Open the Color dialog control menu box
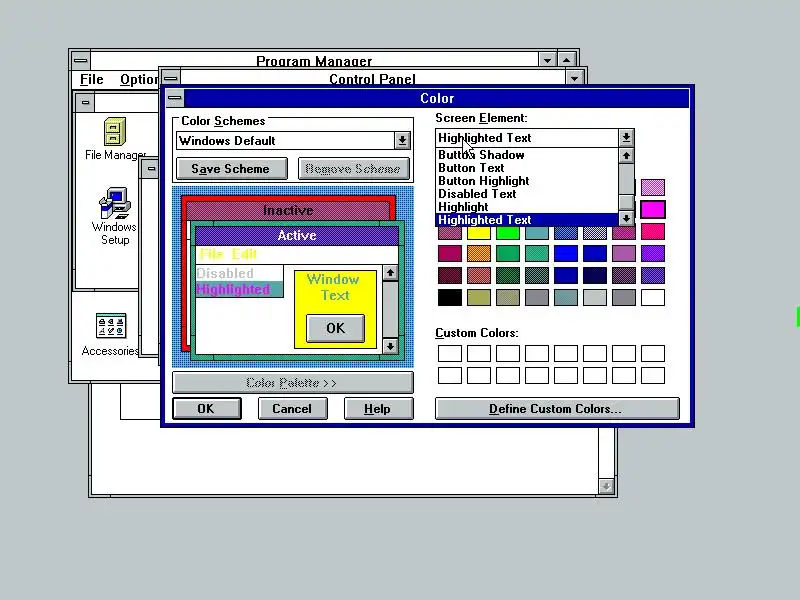The width and height of the screenshot is (800, 600). [174, 97]
